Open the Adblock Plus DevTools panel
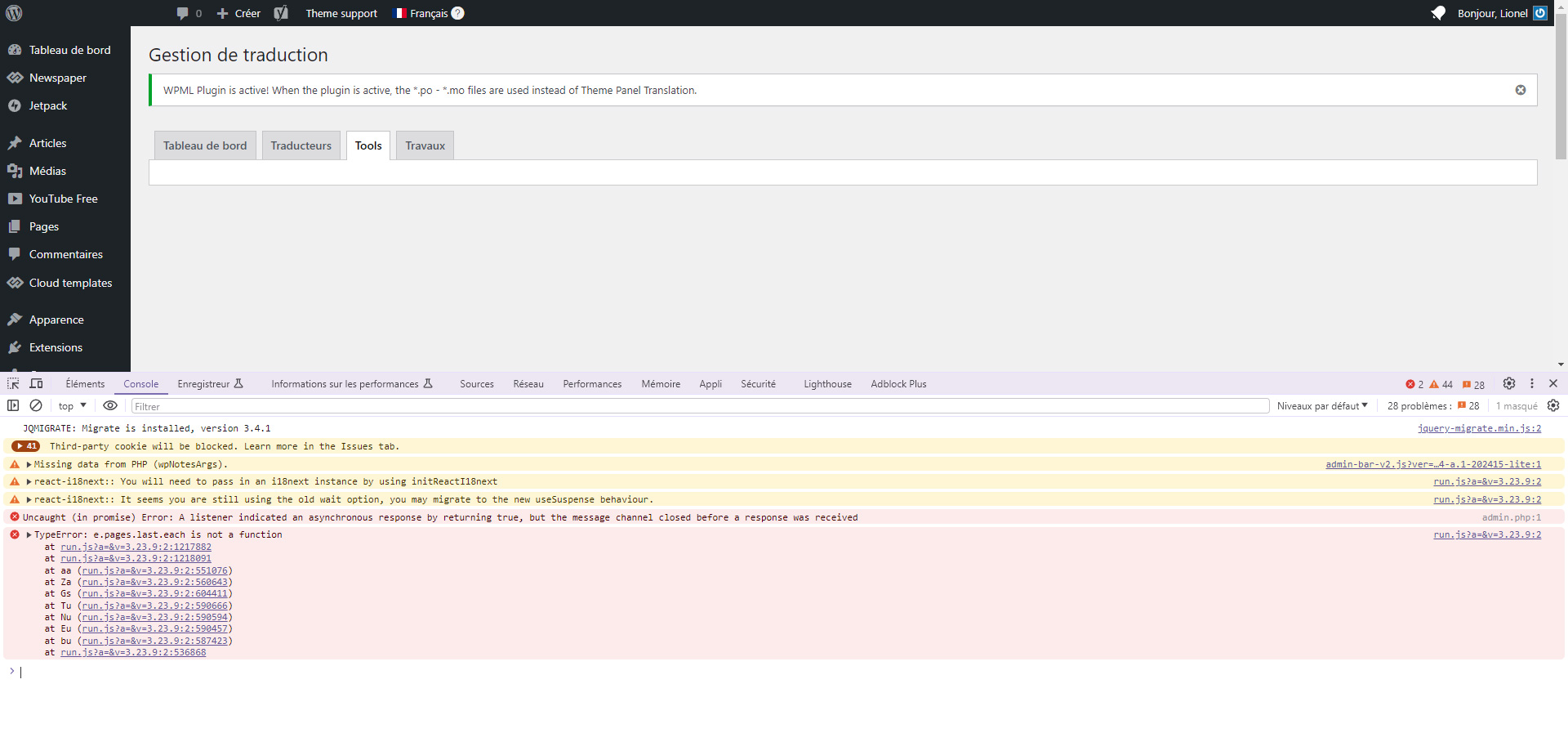The width and height of the screenshot is (1568, 751). [898, 384]
